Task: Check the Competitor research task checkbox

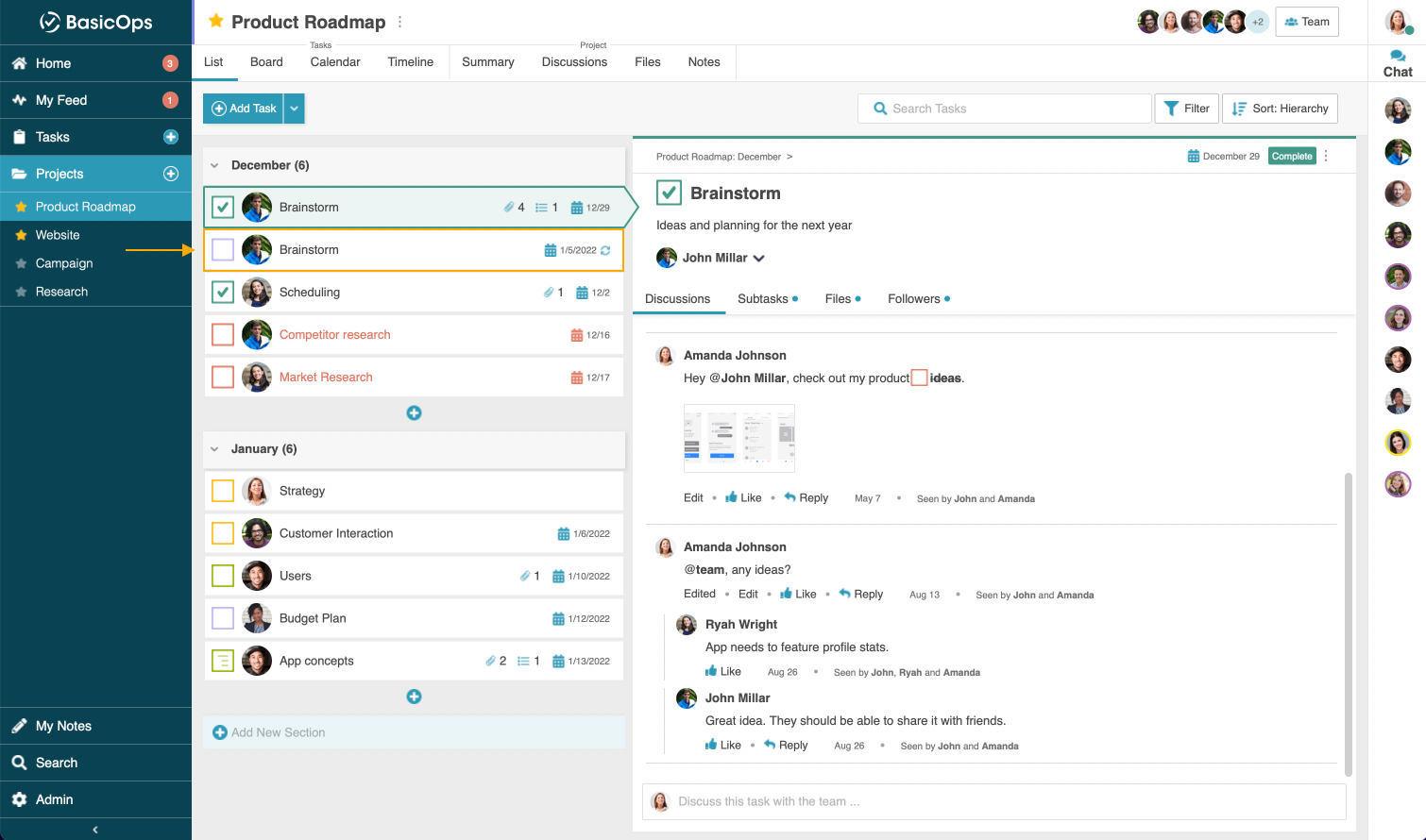Action: pyautogui.click(x=223, y=335)
